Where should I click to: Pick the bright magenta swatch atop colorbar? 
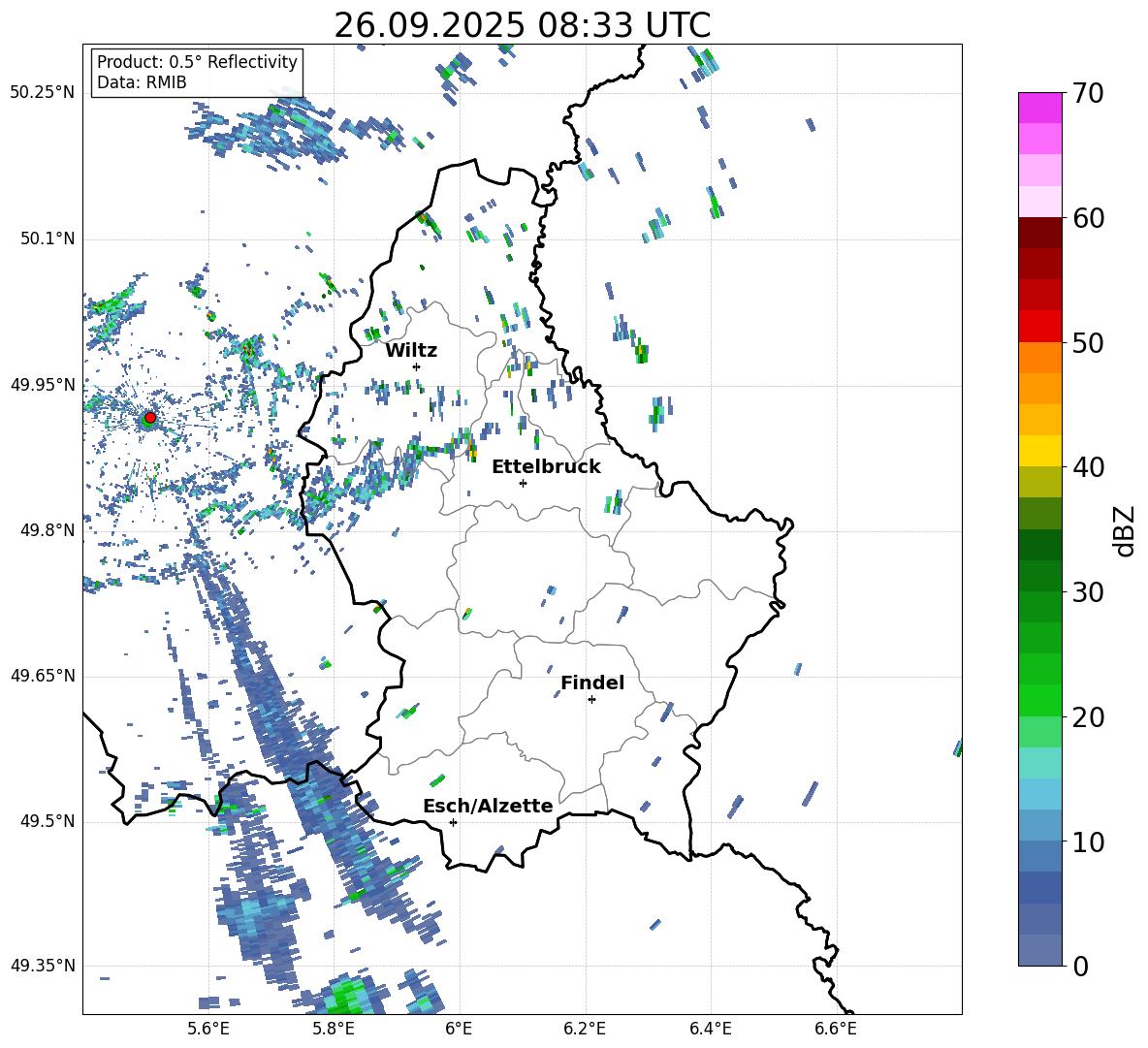[1040, 108]
